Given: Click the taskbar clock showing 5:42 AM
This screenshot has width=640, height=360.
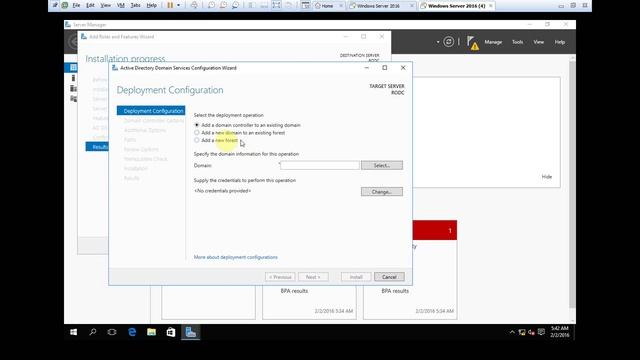Looking at the screenshot, I should (559, 331).
